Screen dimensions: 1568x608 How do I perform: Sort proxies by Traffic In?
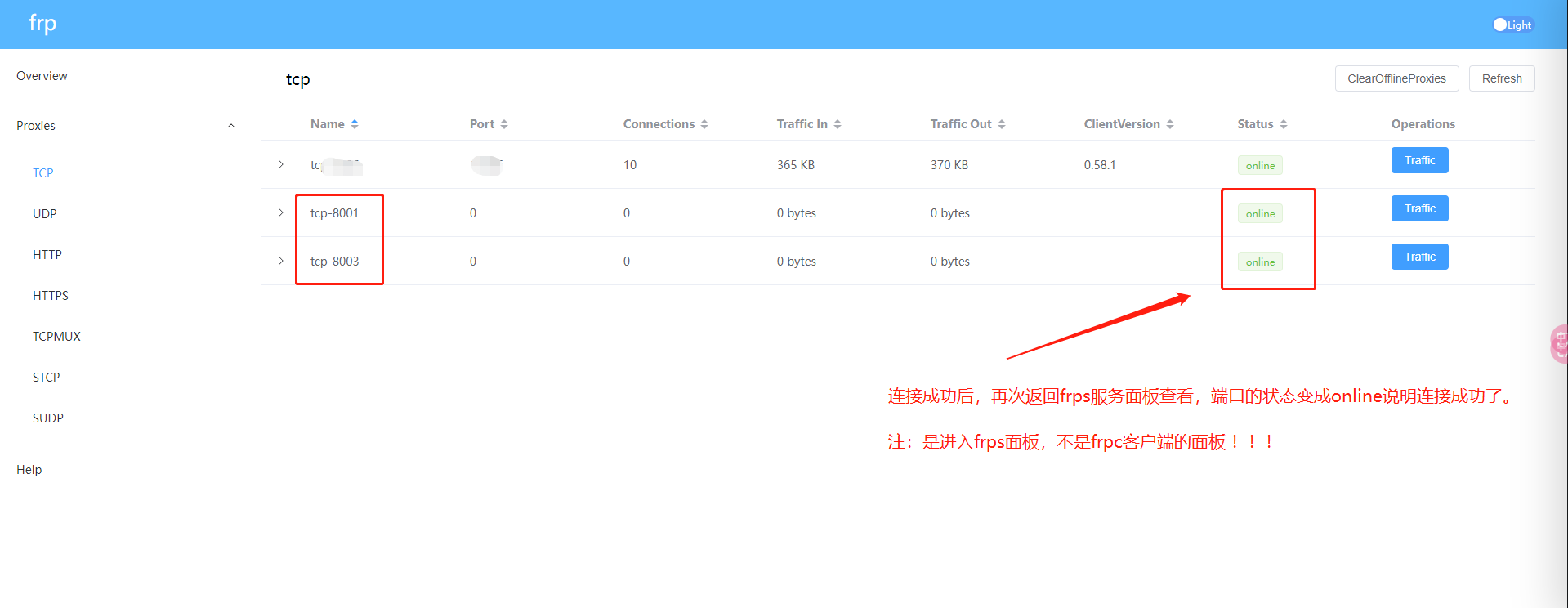pyautogui.click(x=838, y=124)
